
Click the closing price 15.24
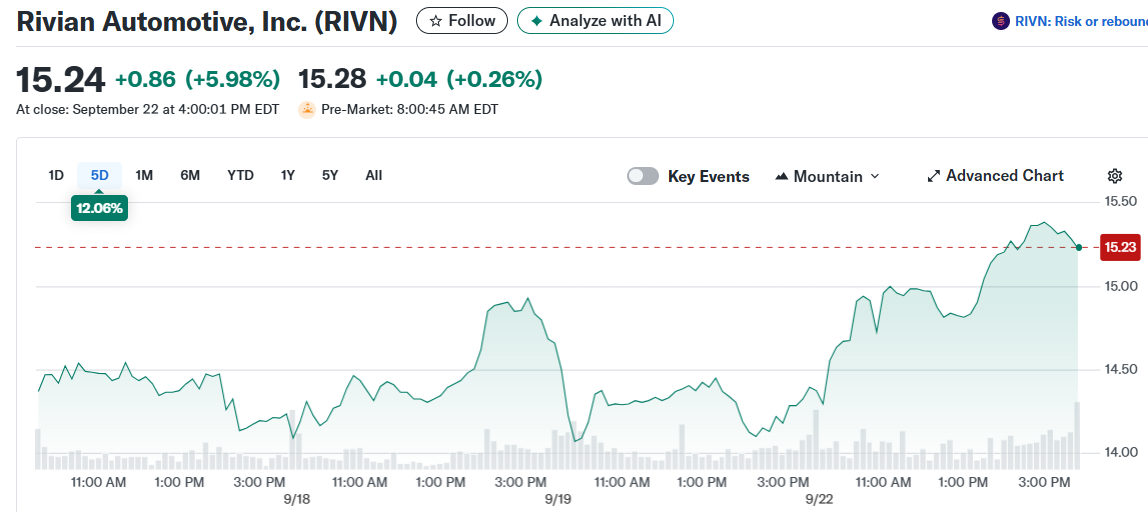click(x=61, y=80)
